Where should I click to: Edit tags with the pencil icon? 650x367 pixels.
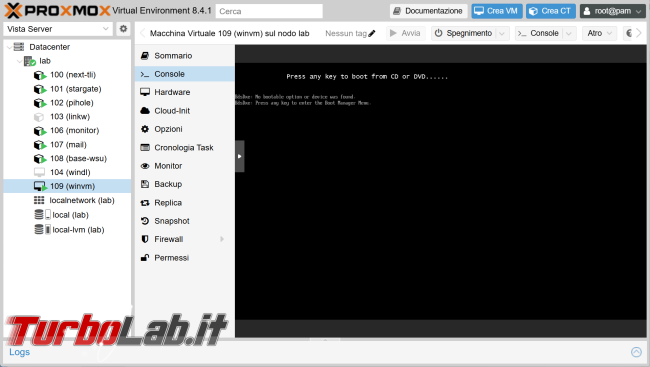[372, 33]
